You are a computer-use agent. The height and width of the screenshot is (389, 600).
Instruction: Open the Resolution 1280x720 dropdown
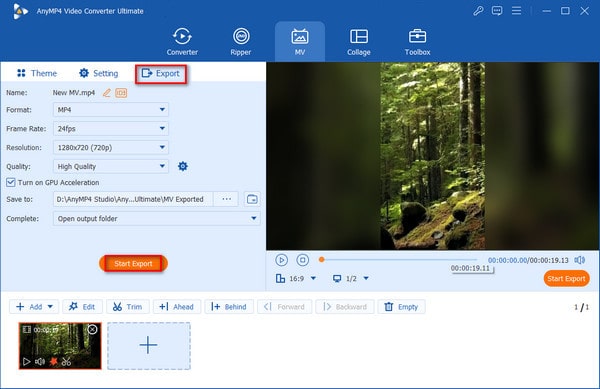point(111,147)
